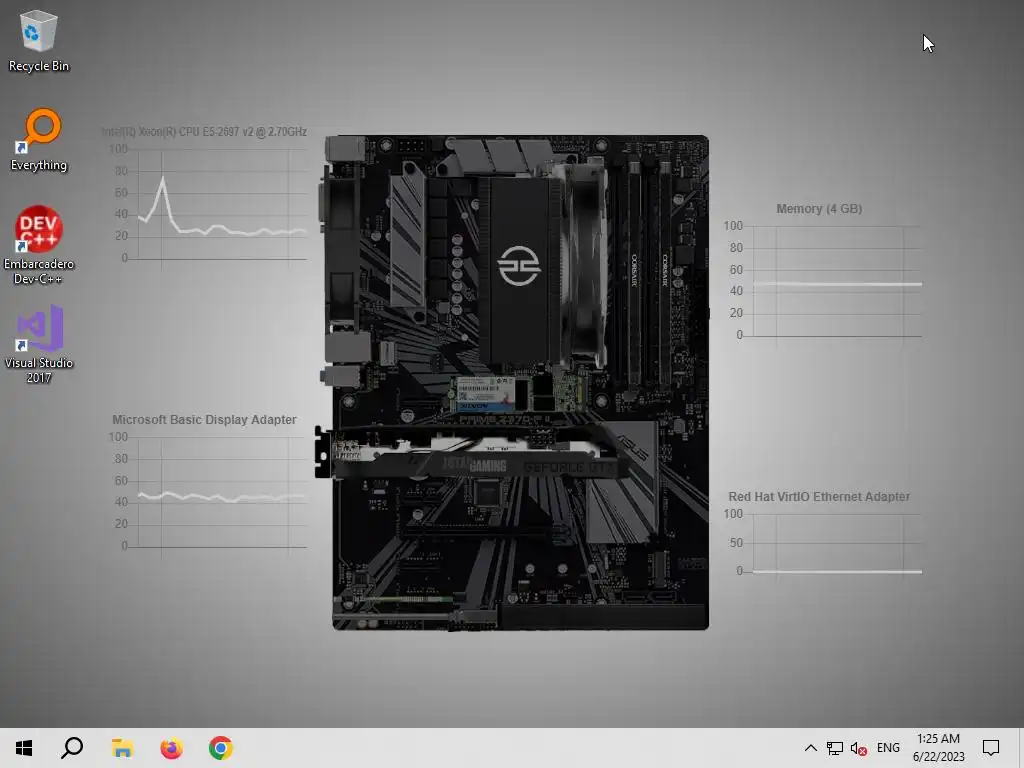The height and width of the screenshot is (768, 1024).
Task: Show hidden system tray icons
Action: pos(810,748)
